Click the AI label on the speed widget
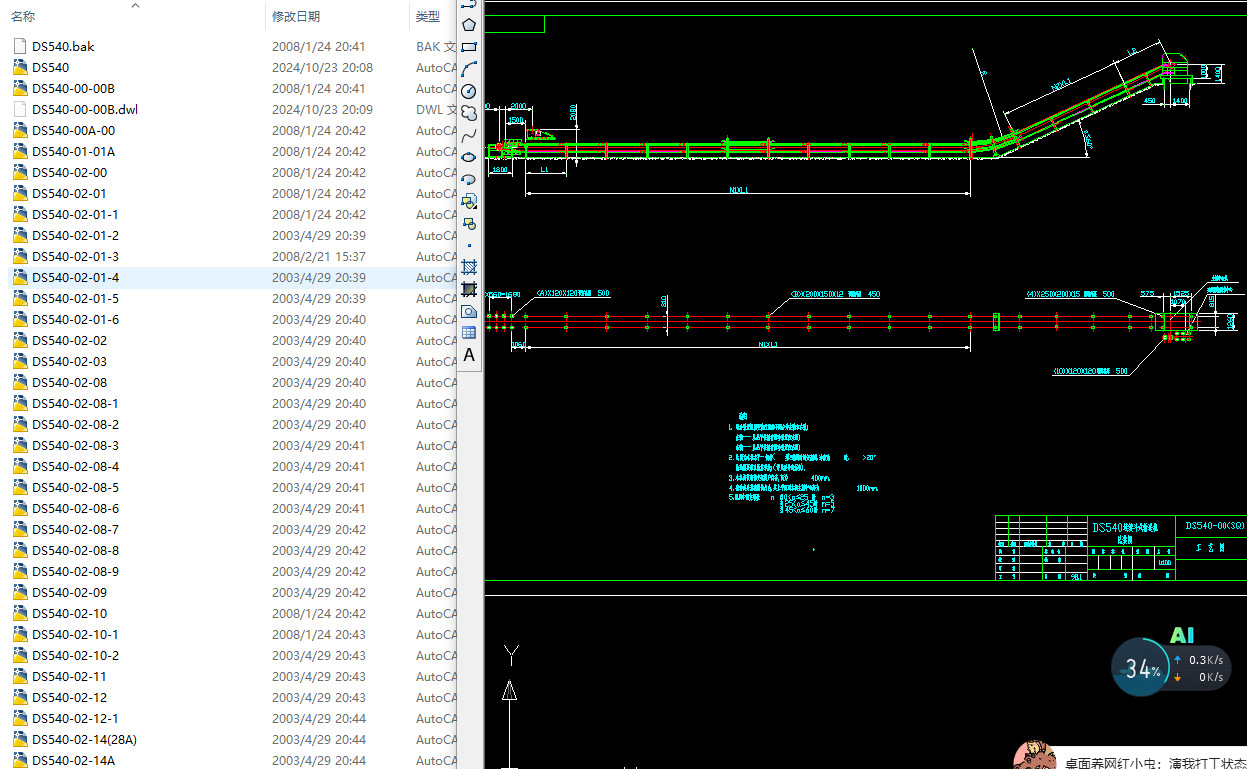The width and height of the screenshot is (1247, 769). pos(1182,636)
